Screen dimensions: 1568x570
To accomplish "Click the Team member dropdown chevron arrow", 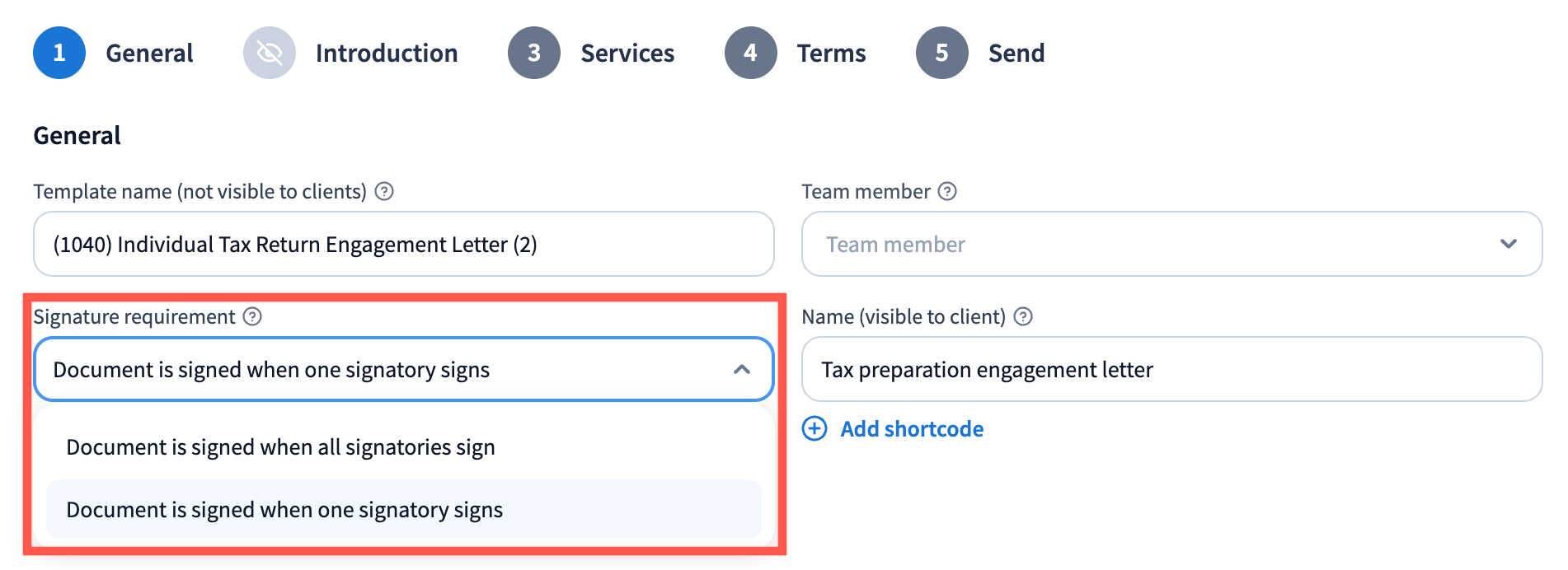I will point(1509,244).
